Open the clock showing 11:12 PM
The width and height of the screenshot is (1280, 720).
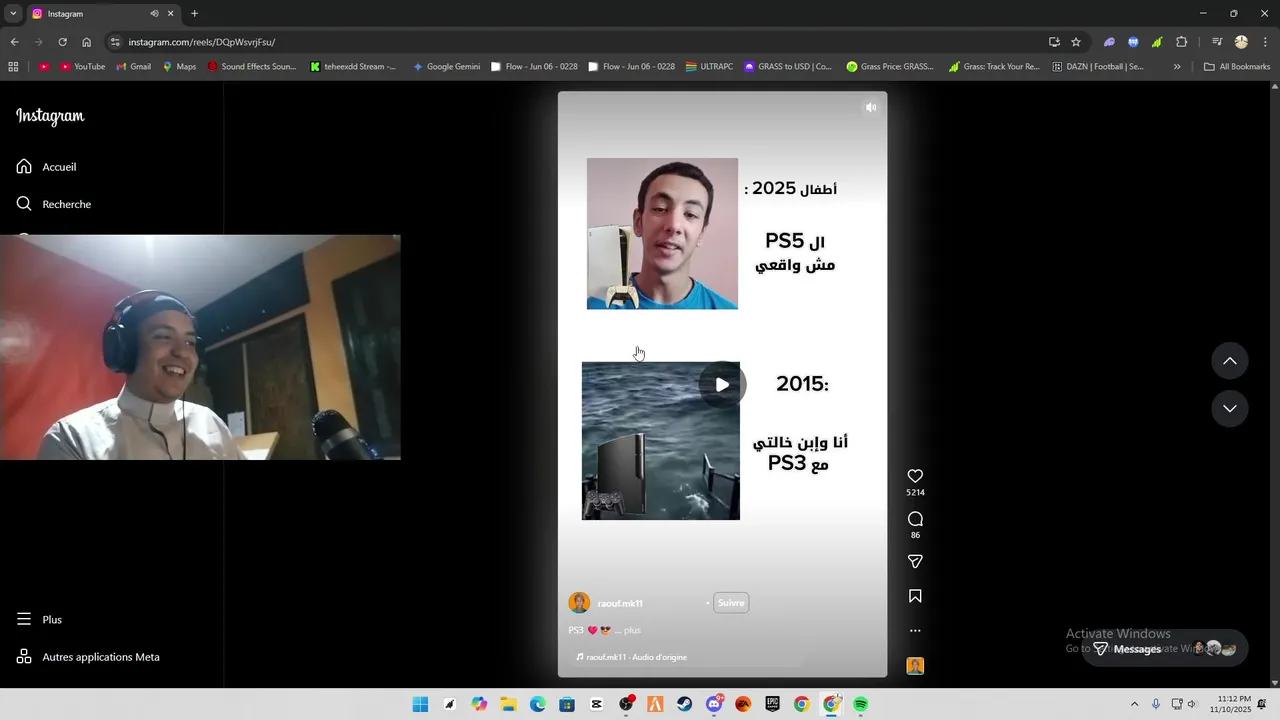tap(1230, 704)
